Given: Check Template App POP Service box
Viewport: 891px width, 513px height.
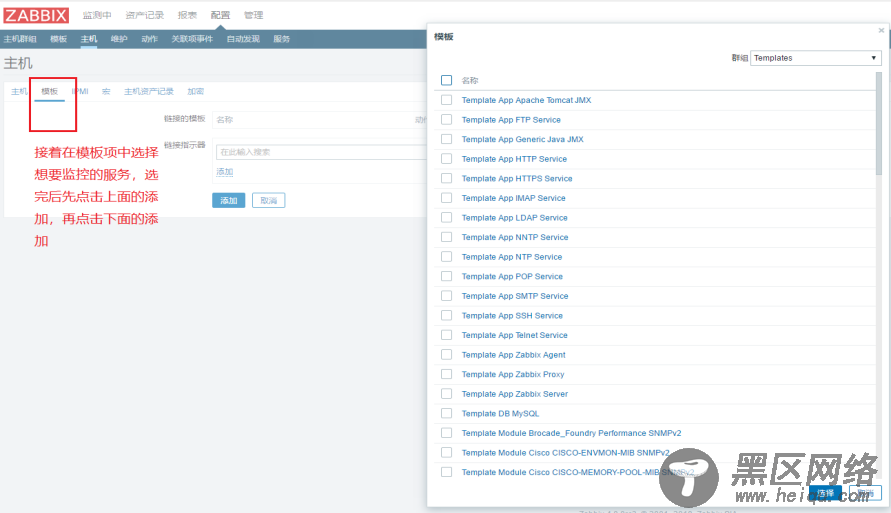Looking at the screenshot, I should click(447, 276).
